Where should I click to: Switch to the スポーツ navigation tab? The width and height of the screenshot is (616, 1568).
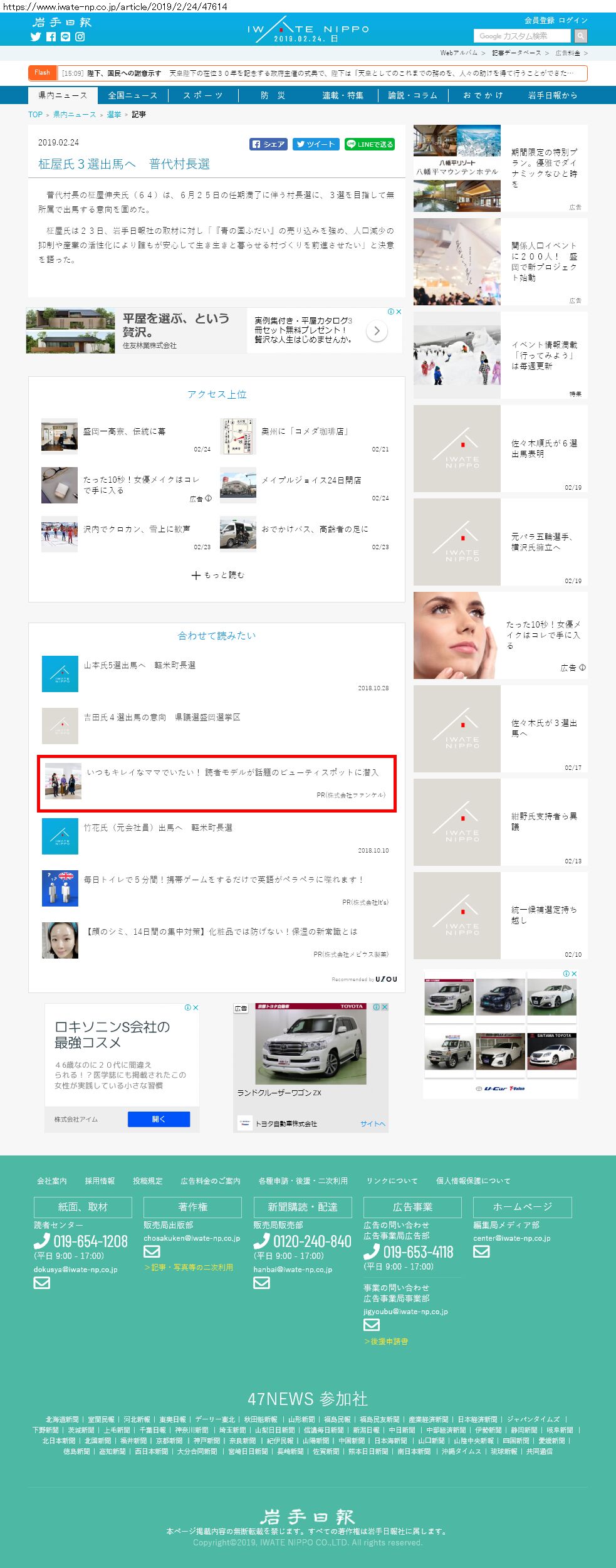[x=203, y=95]
